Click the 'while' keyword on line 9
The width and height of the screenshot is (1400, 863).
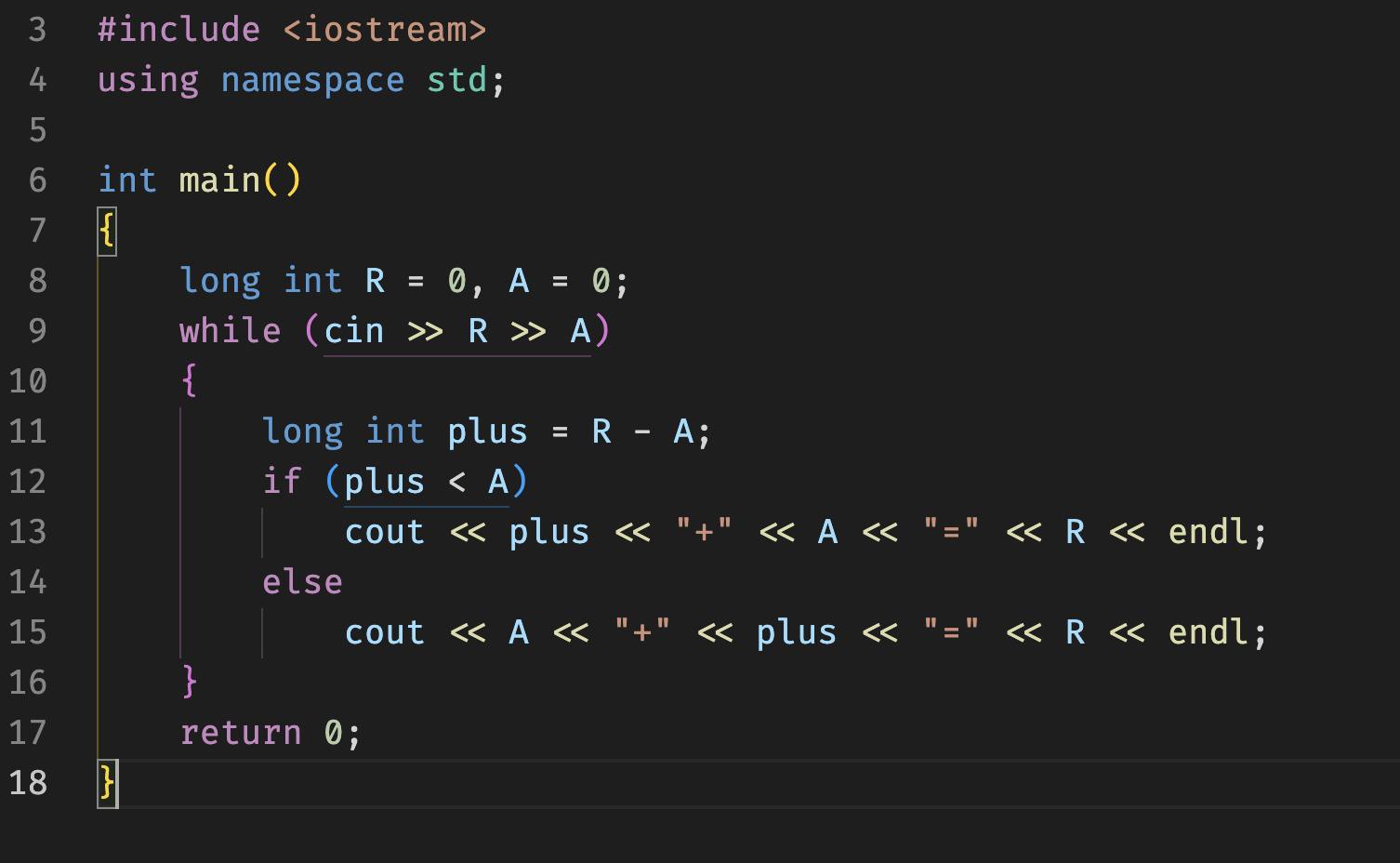(230, 331)
